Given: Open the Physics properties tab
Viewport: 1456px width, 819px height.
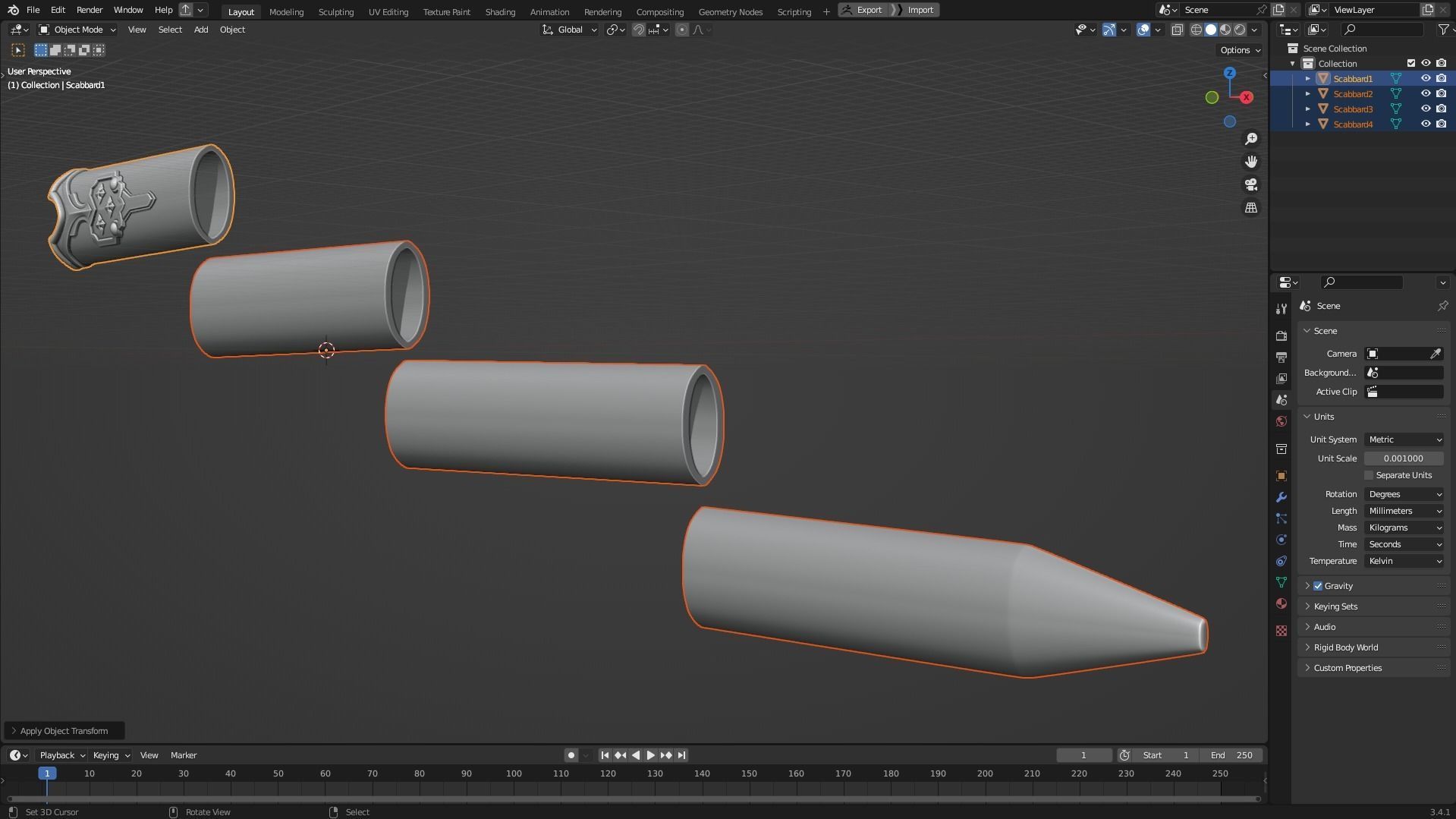Looking at the screenshot, I should (1281, 540).
